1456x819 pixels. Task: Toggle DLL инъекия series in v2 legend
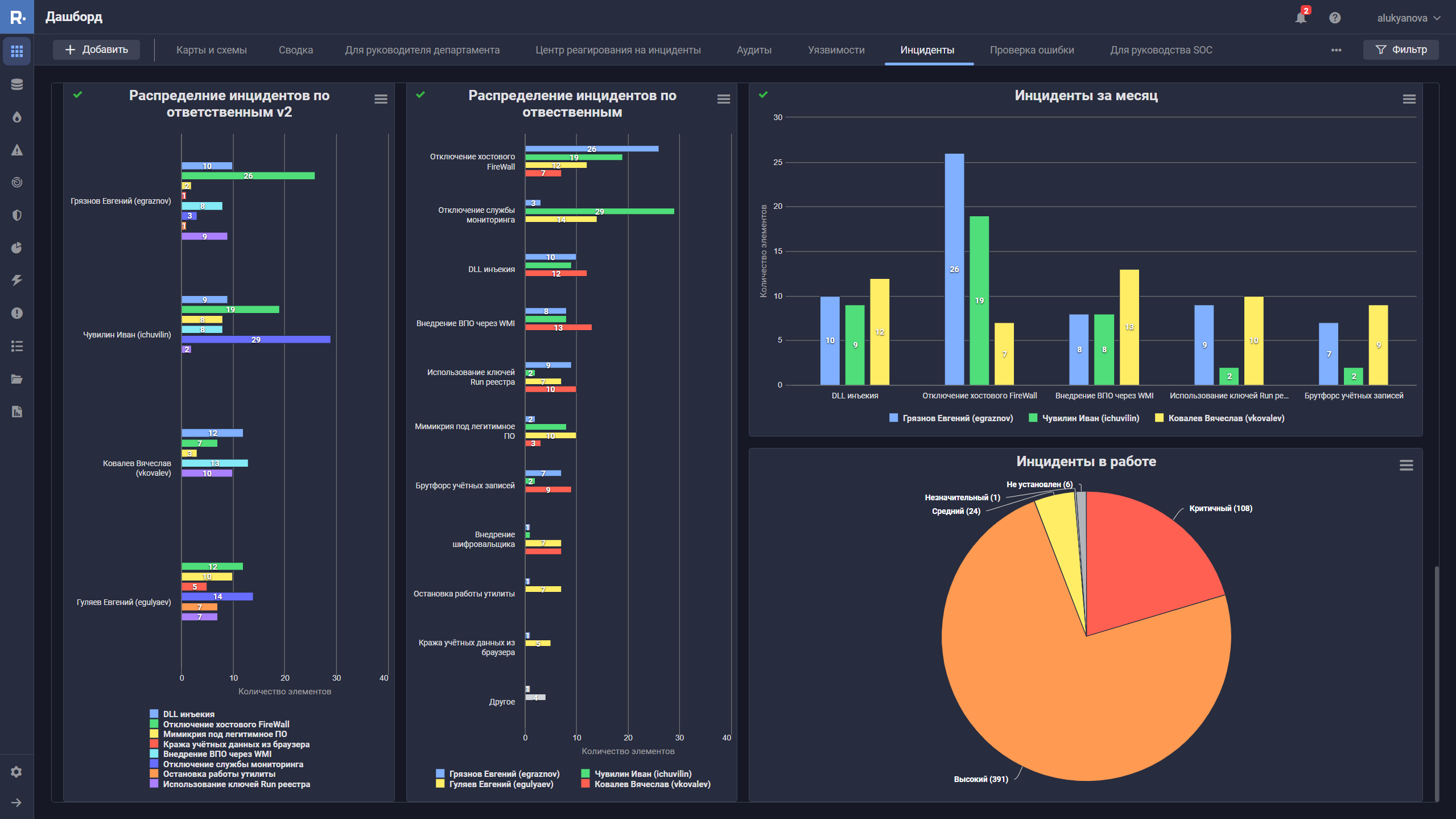(188, 714)
